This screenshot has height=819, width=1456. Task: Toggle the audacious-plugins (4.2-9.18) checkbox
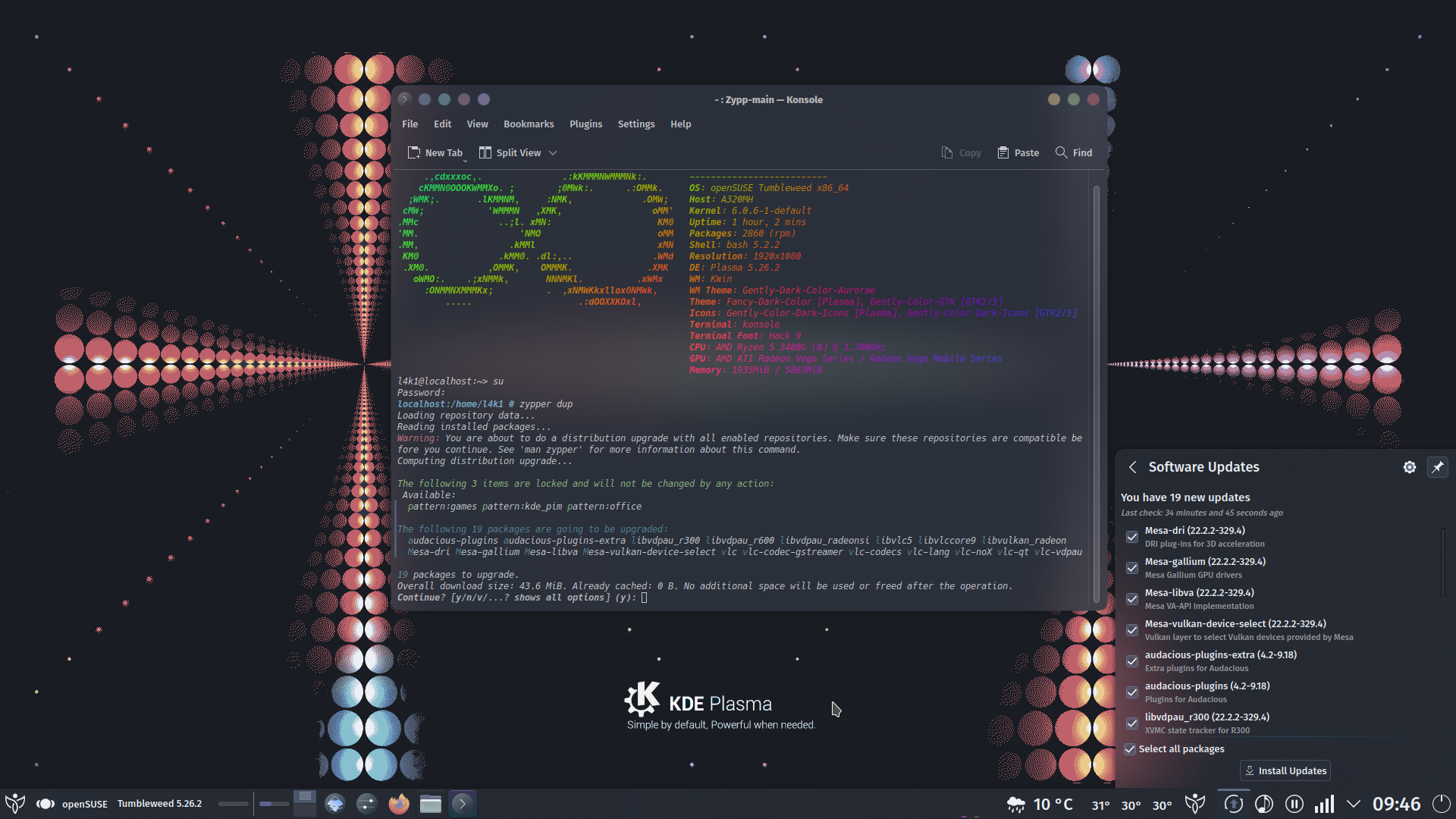point(1131,692)
